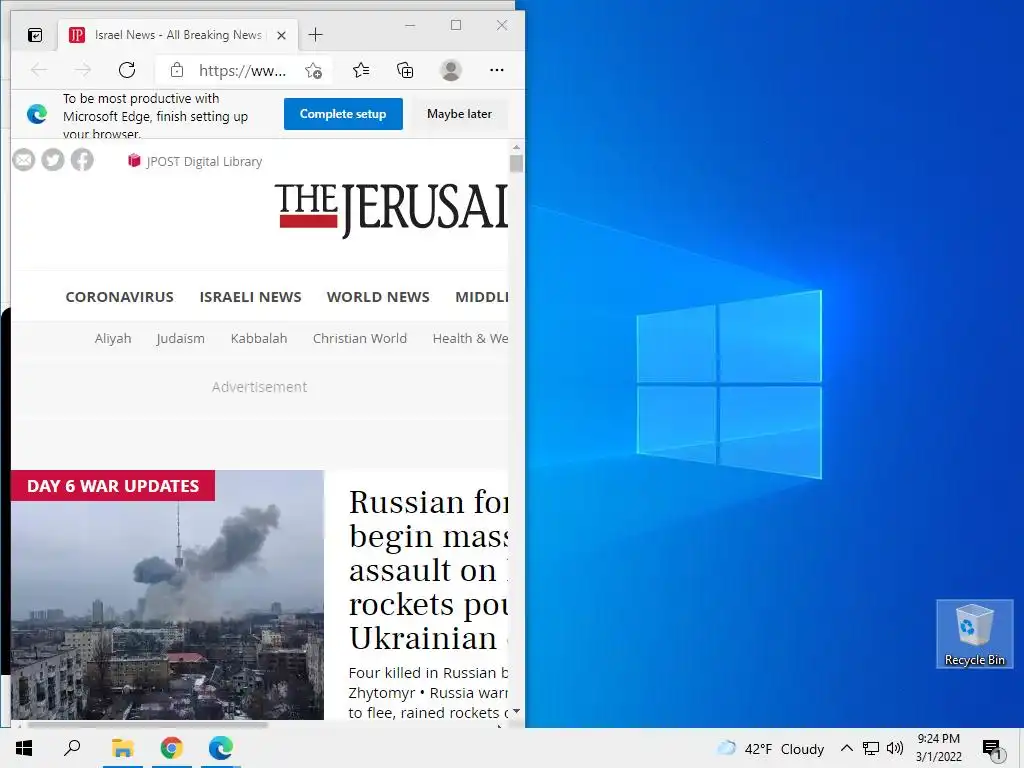Add this page to favorites star icon

tap(313, 71)
